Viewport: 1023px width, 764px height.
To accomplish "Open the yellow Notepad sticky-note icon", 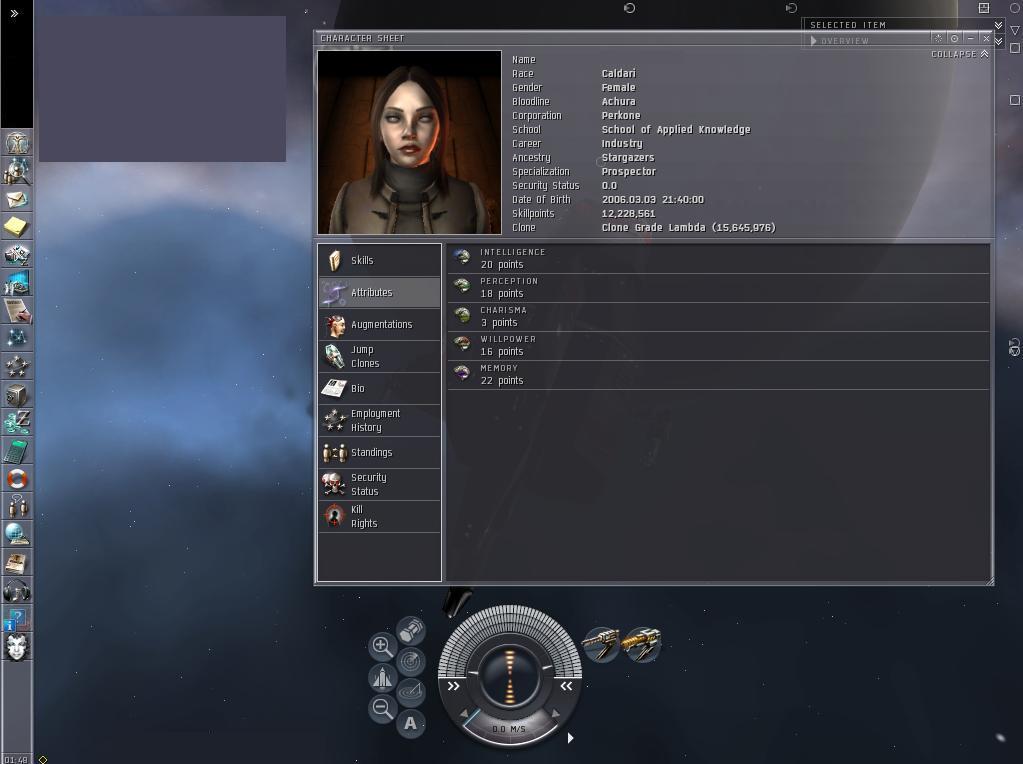I will [x=17, y=227].
